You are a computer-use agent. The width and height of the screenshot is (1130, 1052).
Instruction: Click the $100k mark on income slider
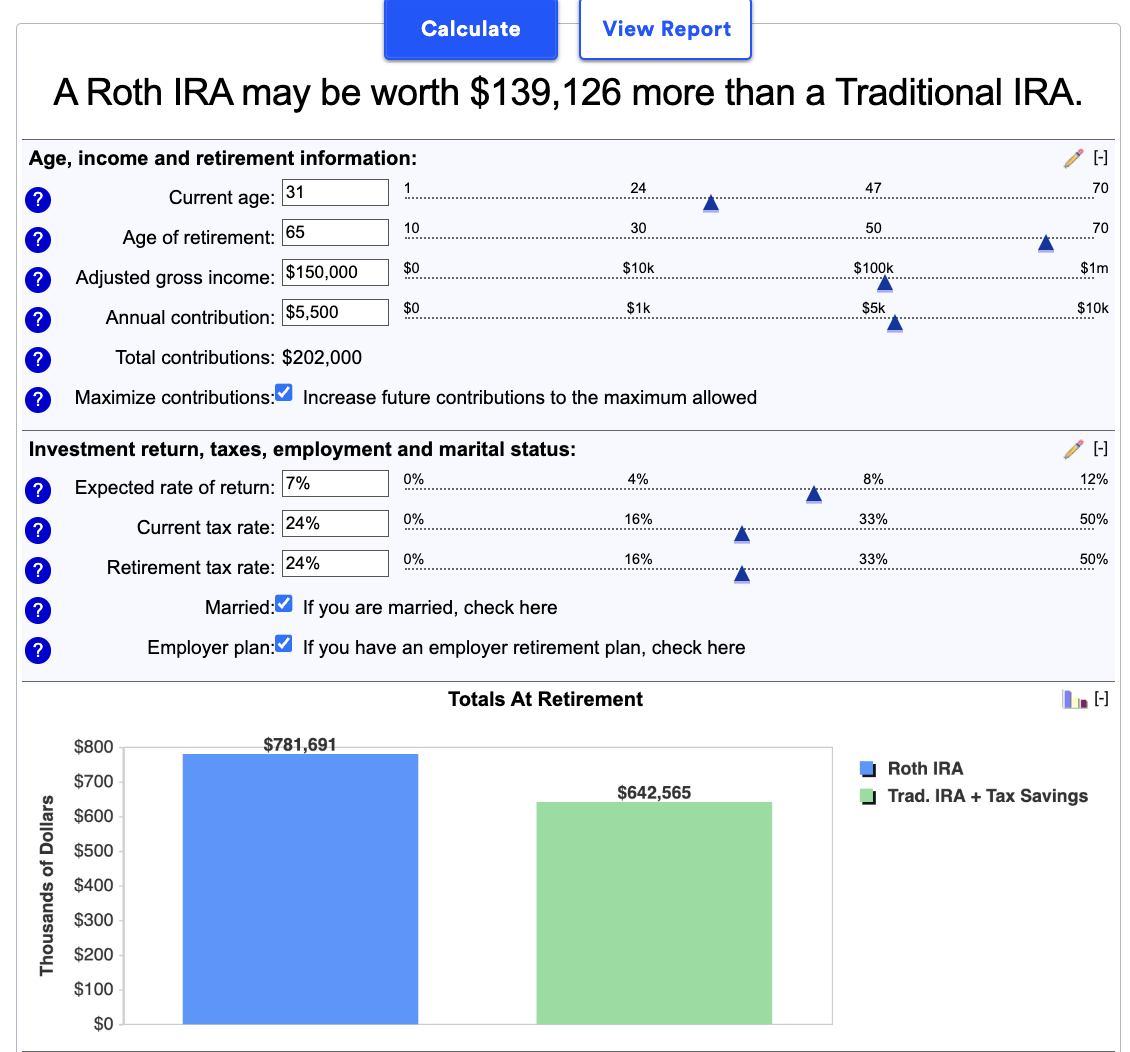[873, 268]
